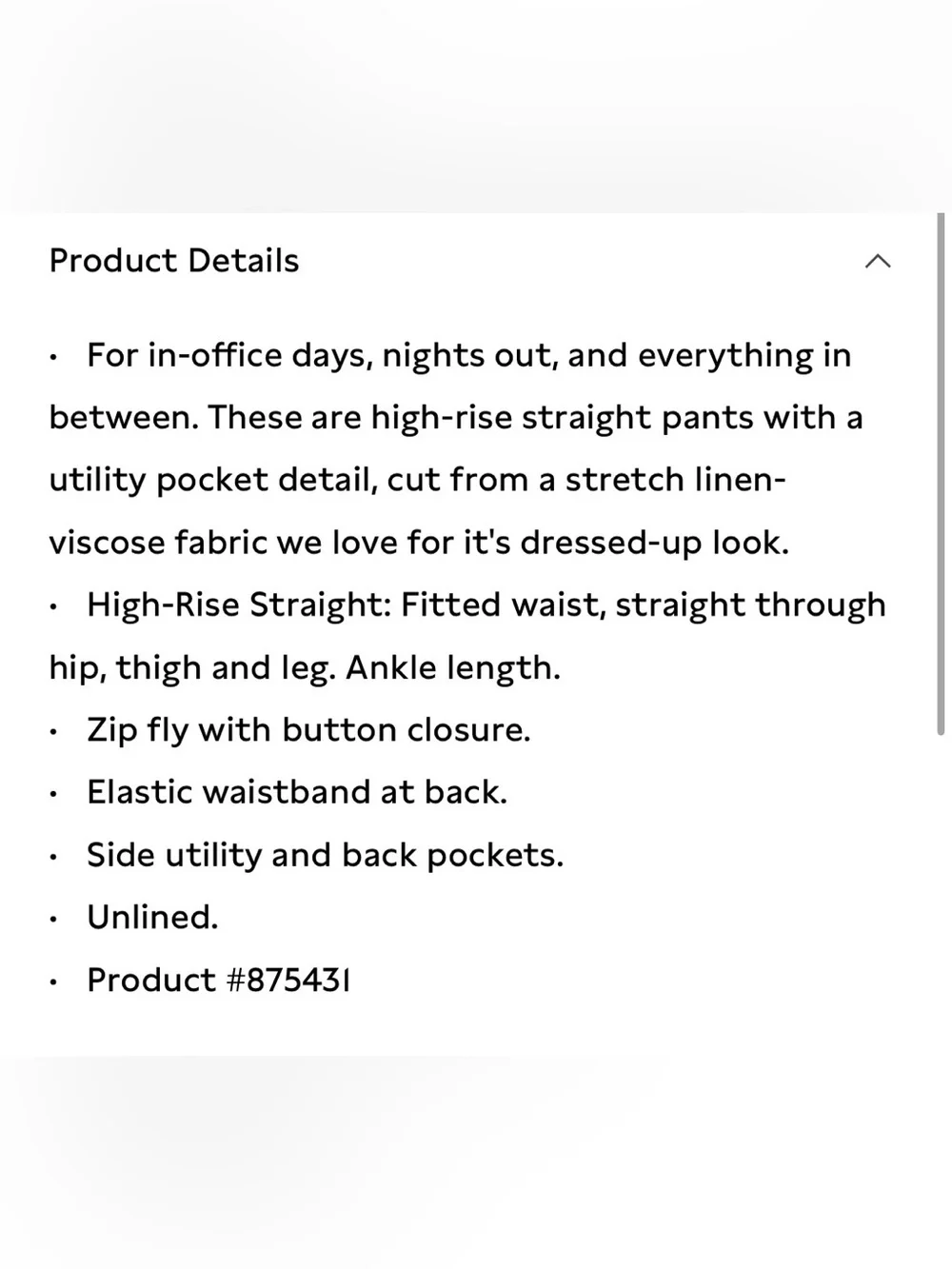The width and height of the screenshot is (952, 1269).
Task: Click the 'hip, thigh and leg. Ankle length.' line
Action: [x=305, y=668]
